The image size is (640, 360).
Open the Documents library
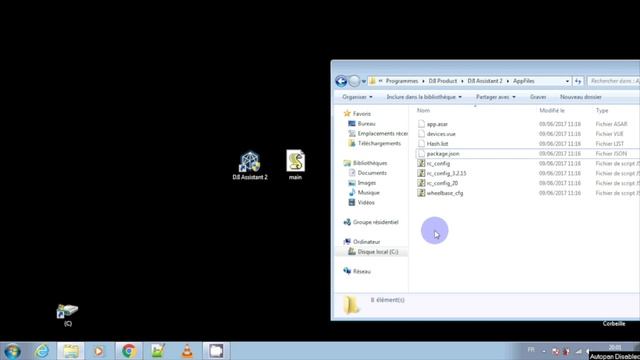372,173
